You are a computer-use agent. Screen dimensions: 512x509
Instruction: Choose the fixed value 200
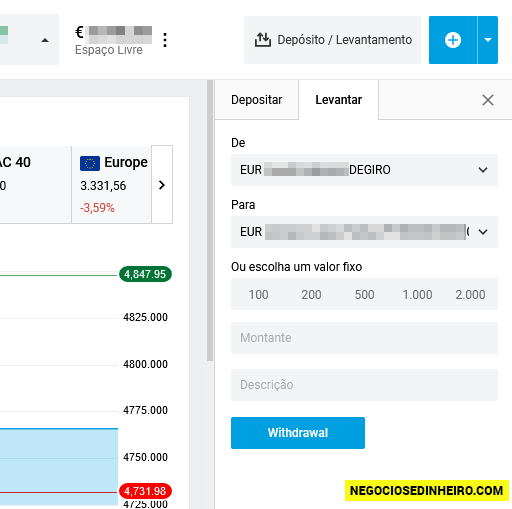311,294
